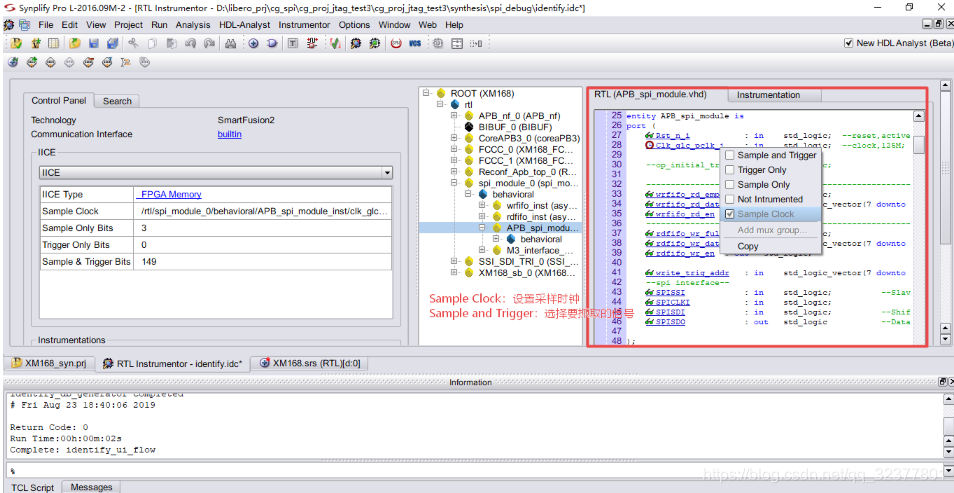Click the Open Project folder toolbar icon
This screenshot has width=954, height=493.
pos(74,43)
